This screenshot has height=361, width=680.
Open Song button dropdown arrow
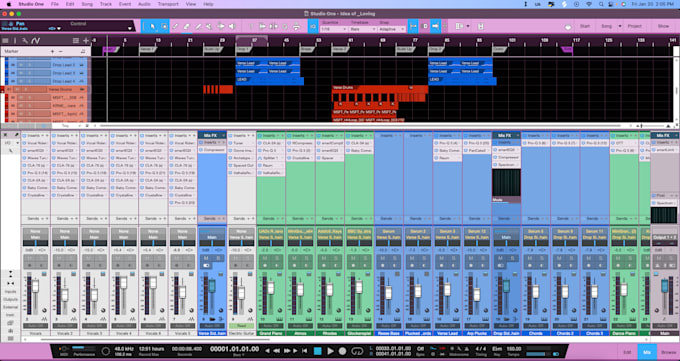(x=620, y=26)
